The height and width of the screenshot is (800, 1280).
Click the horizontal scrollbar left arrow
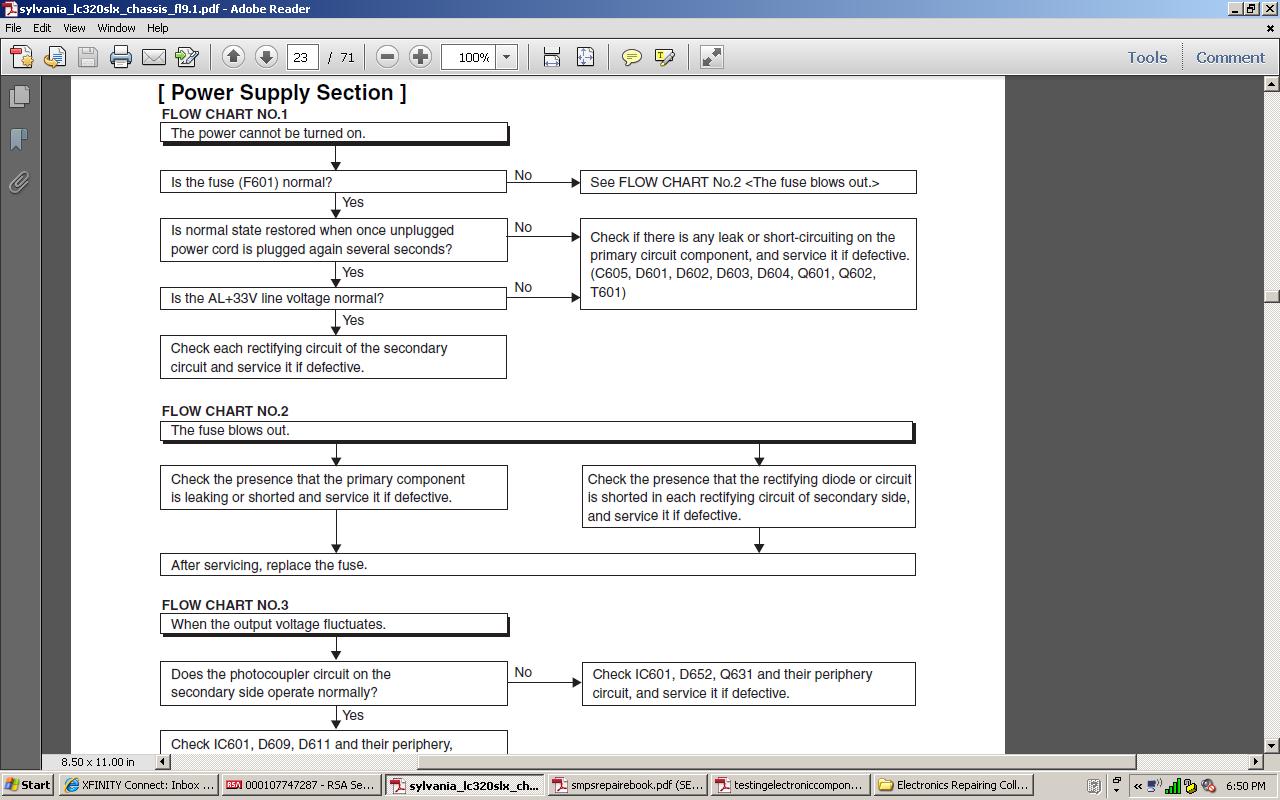tap(163, 762)
